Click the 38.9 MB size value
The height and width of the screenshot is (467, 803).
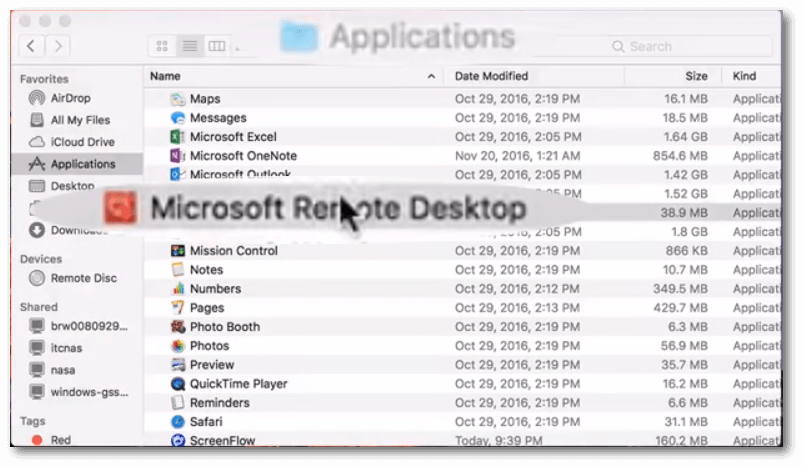(684, 213)
